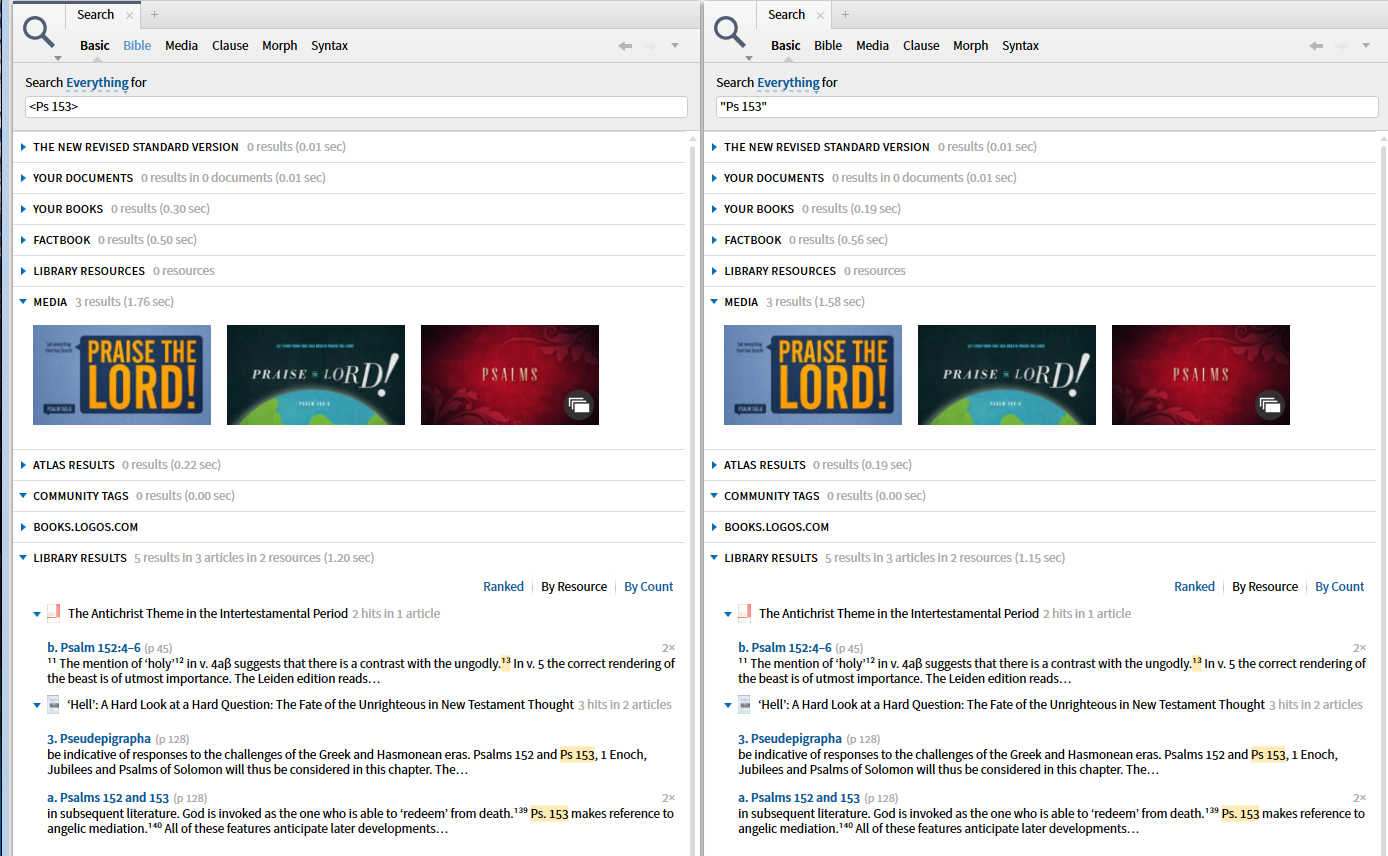The width and height of the screenshot is (1388, 856).
Task: Open the Morph search tab in right panel
Action: tap(970, 45)
